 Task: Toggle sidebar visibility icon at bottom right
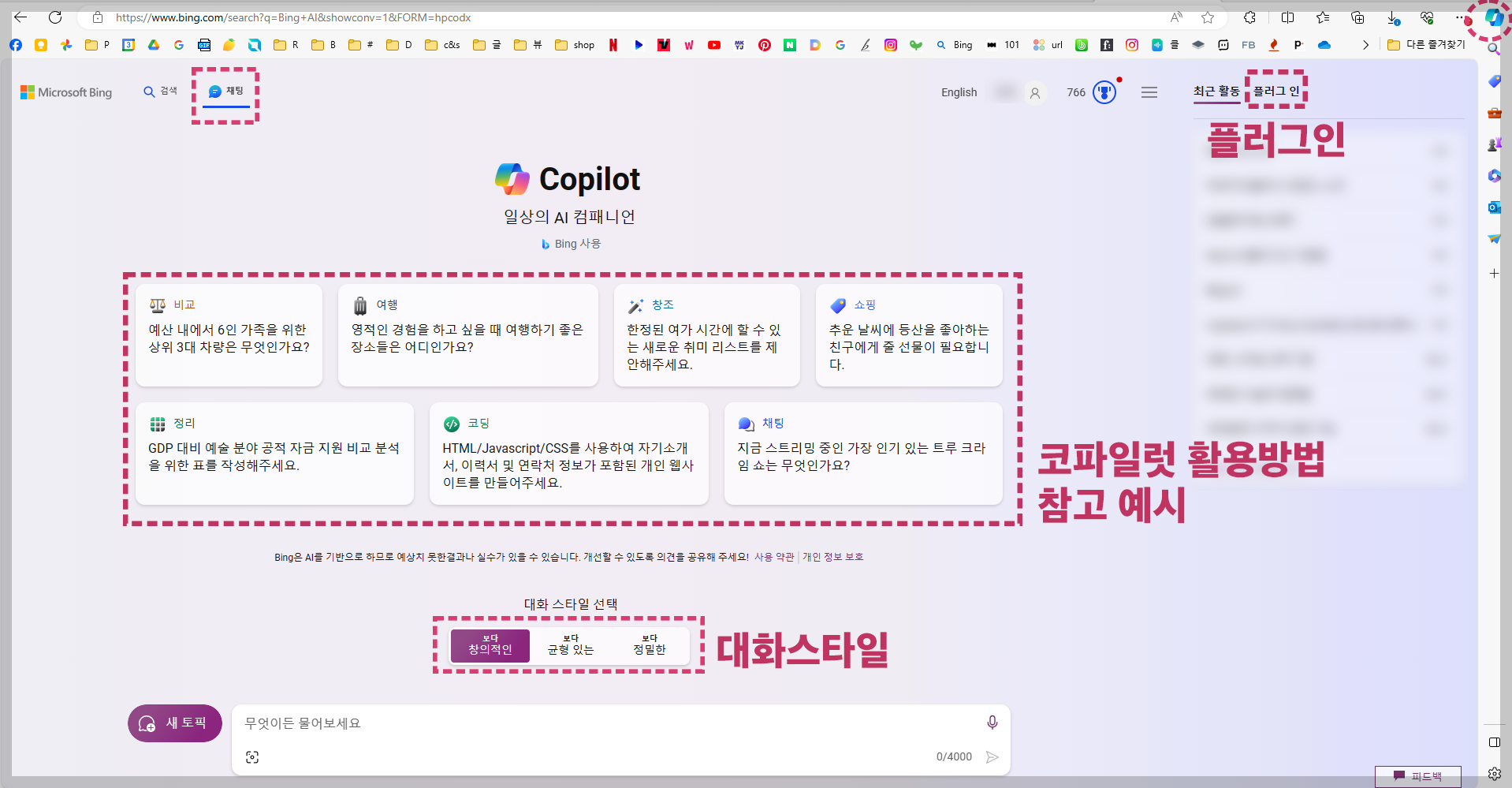pyautogui.click(x=1494, y=742)
